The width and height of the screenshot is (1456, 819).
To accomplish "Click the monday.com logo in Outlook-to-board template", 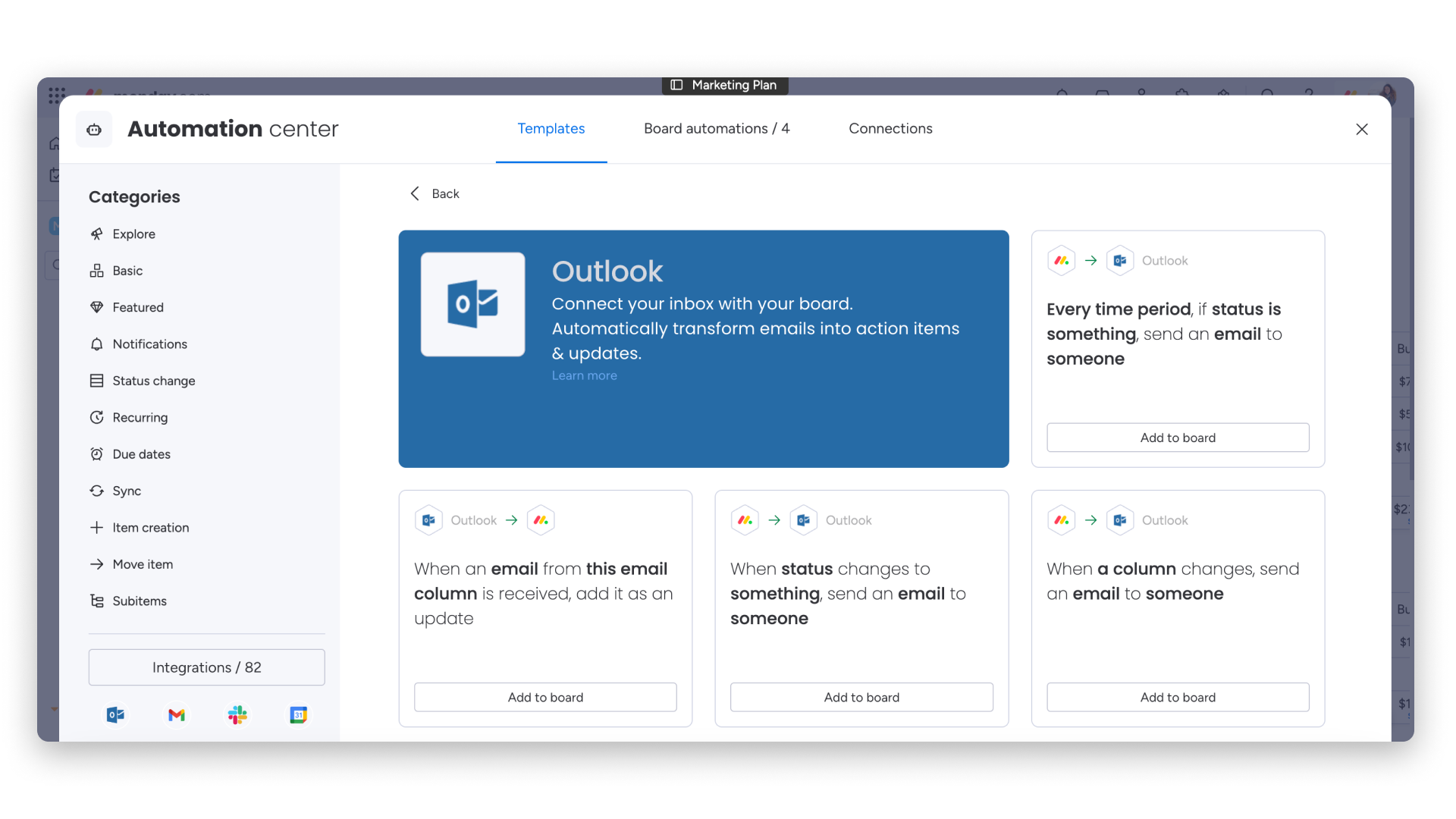I will click(541, 520).
